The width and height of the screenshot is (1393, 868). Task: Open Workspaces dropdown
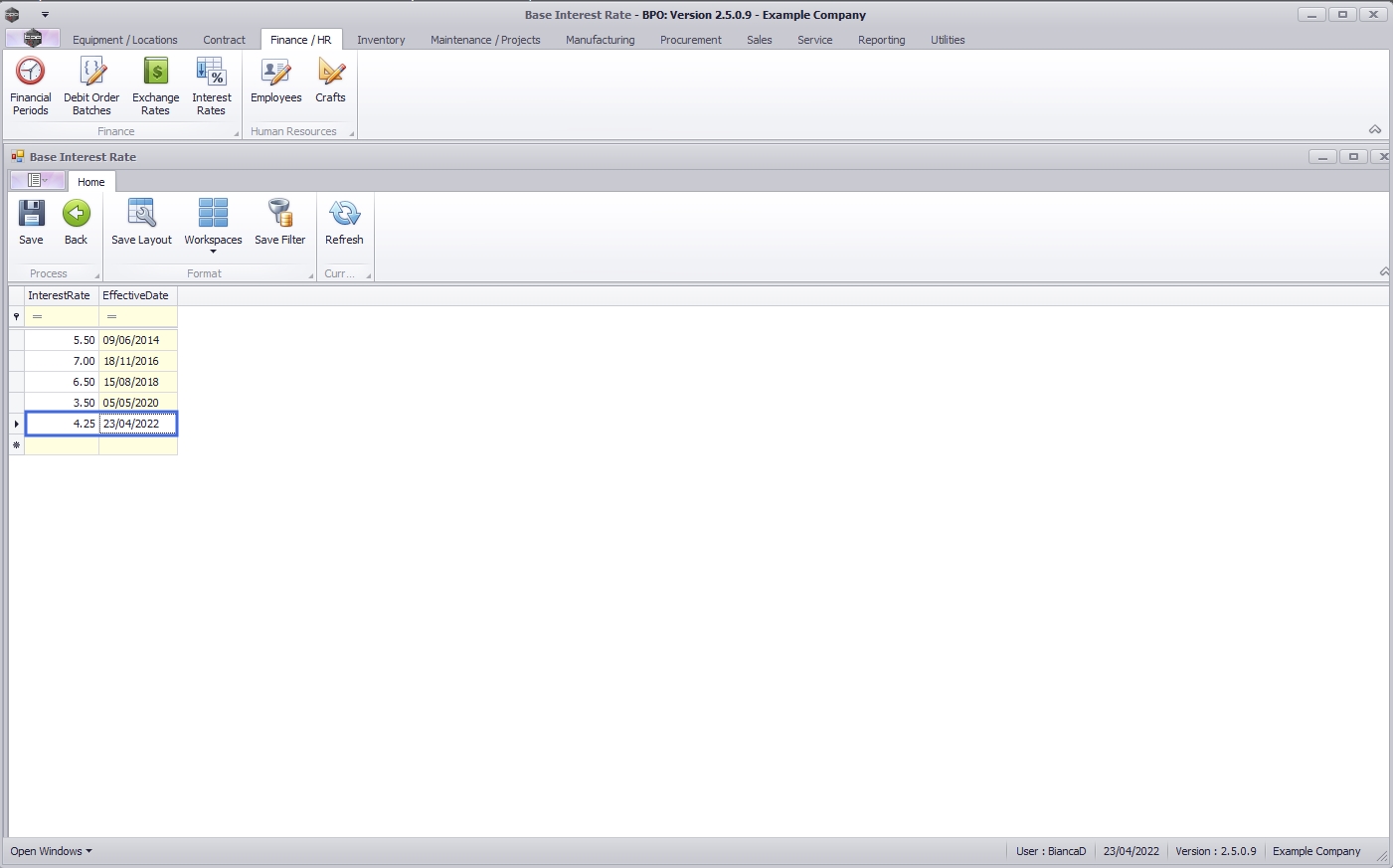coord(213,227)
